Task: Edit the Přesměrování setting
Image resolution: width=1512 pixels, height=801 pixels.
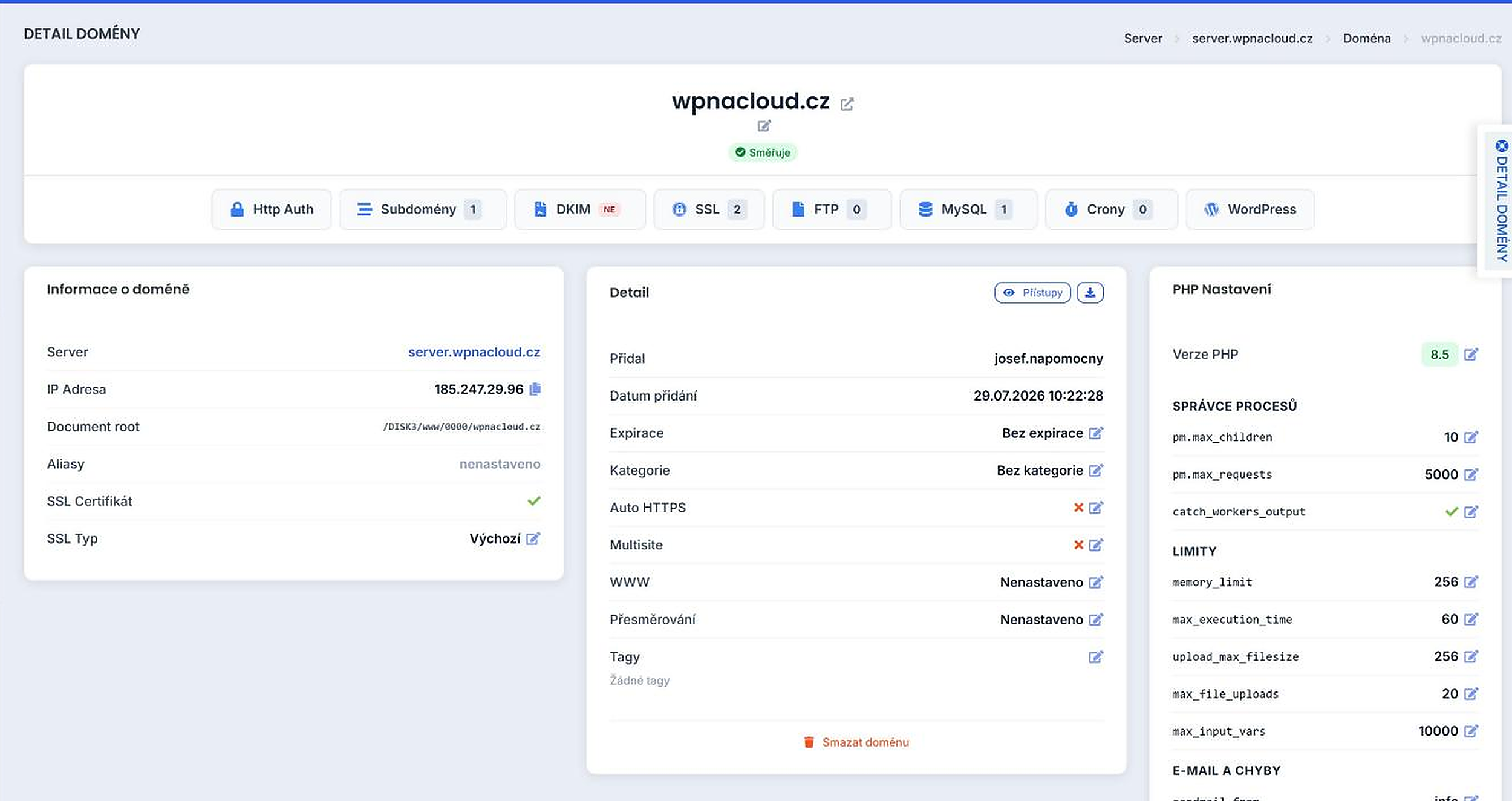Action: click(1096, 620)
